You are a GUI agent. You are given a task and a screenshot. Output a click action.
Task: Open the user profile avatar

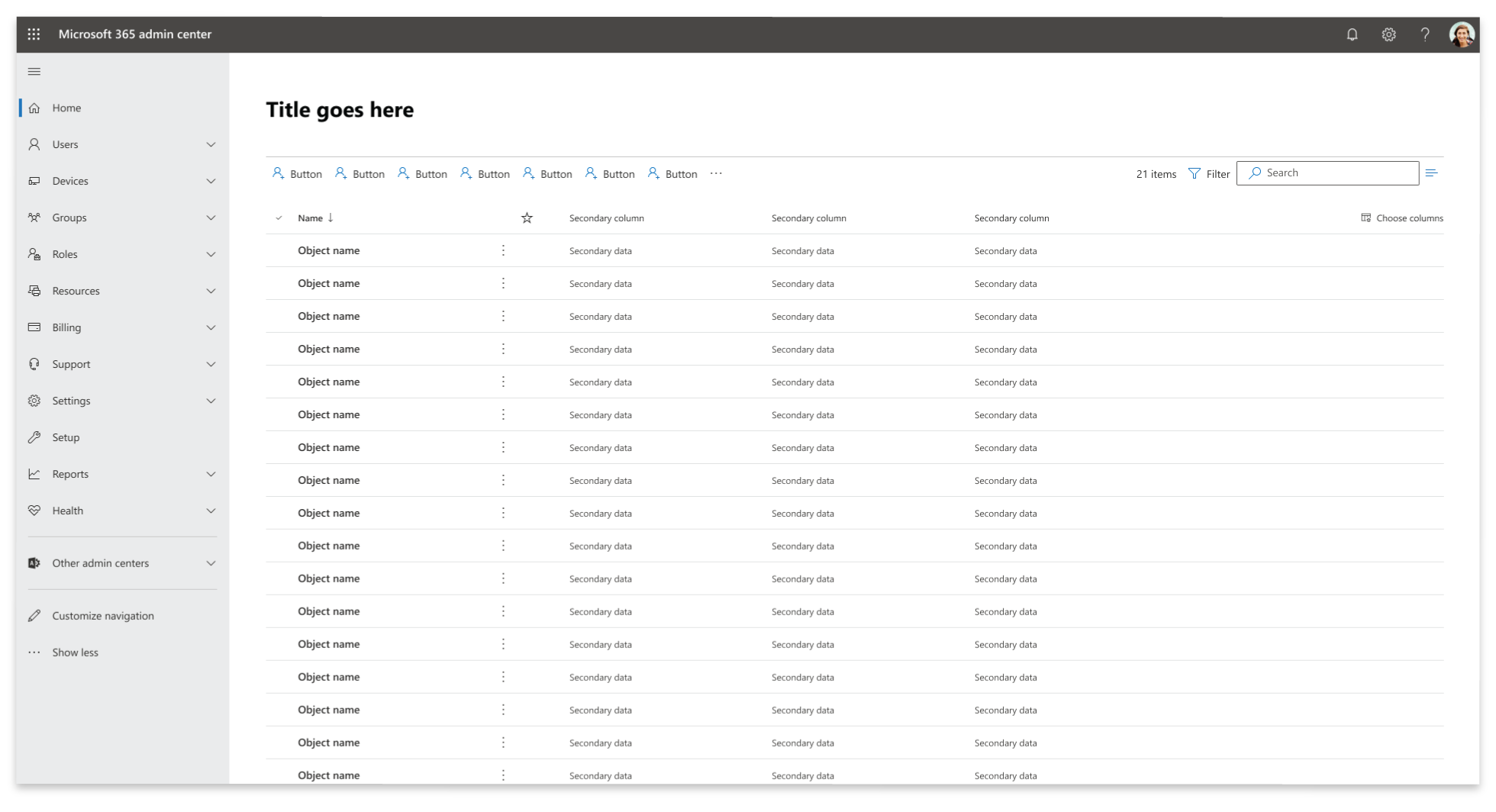click(1461, 34)
